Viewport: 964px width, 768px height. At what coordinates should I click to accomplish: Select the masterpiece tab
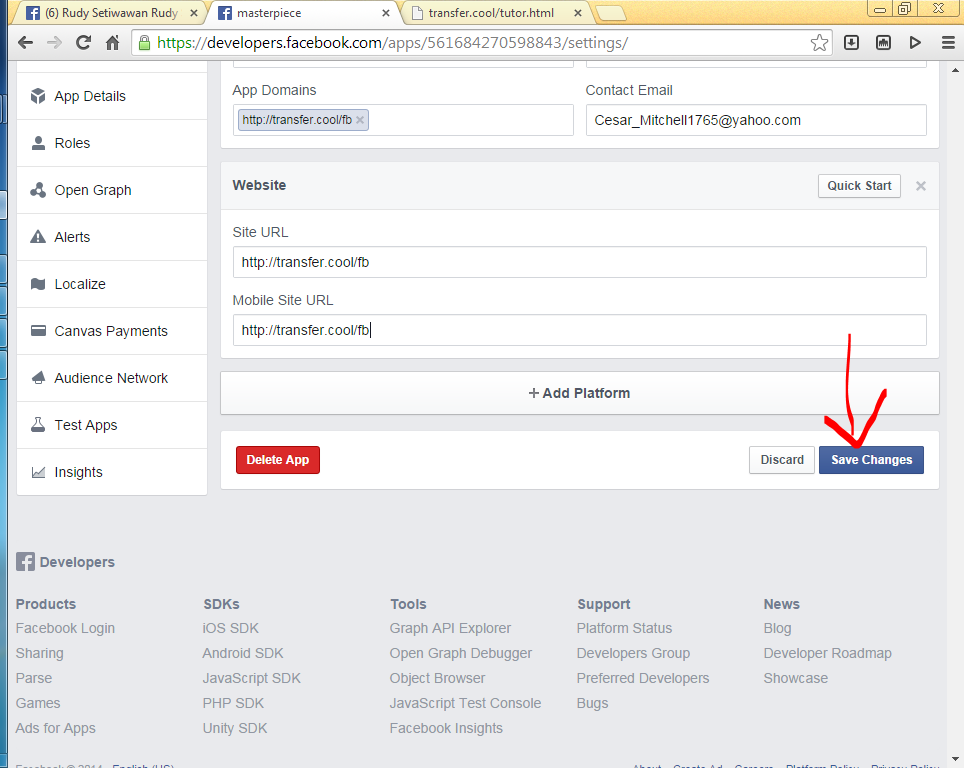click(303, 13)
